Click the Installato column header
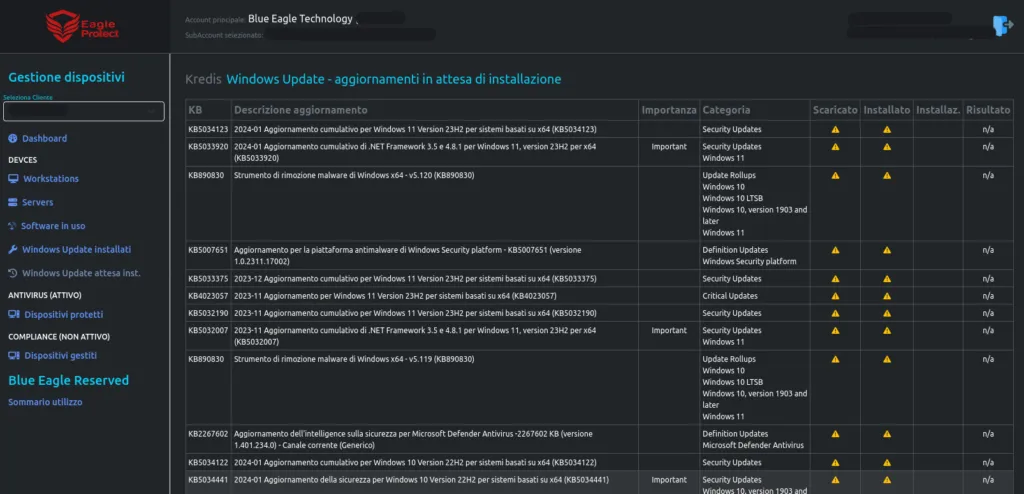The image size is (1024, 494). (x=887, y=110)
